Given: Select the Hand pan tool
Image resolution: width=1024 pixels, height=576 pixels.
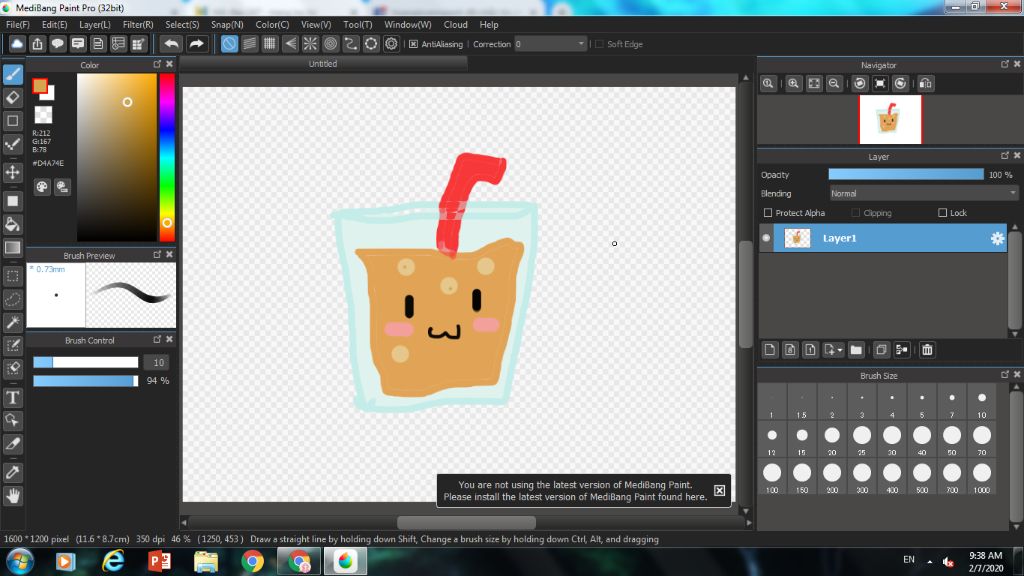Looking at the screenshot, I should (x=12, y=496).
